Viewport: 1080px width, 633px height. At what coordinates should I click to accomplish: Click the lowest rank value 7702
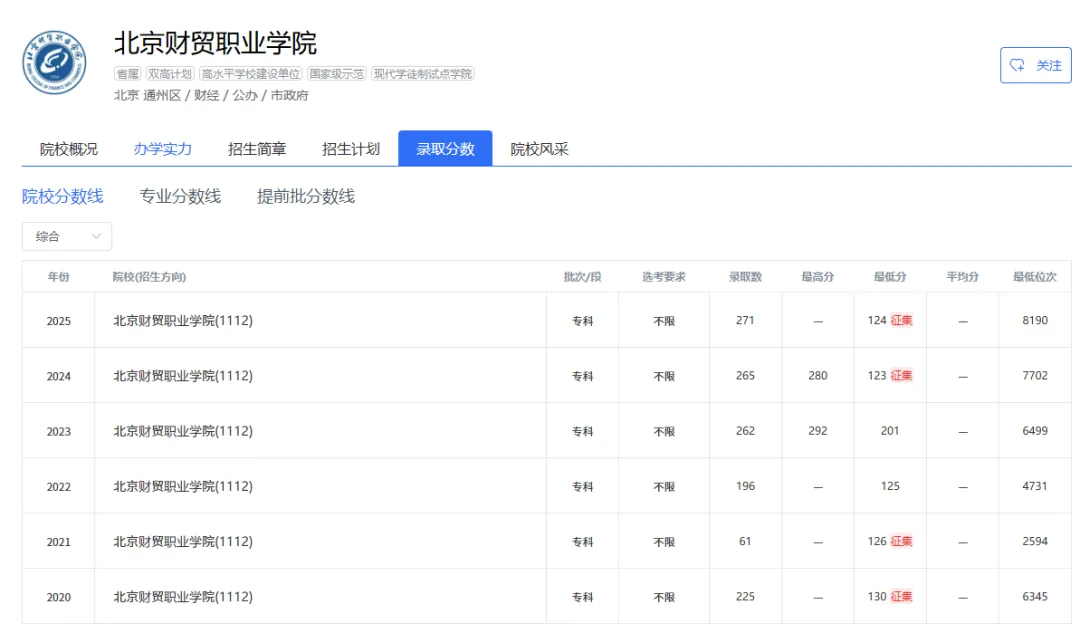pyautogui.click(x=1035, y=375)
